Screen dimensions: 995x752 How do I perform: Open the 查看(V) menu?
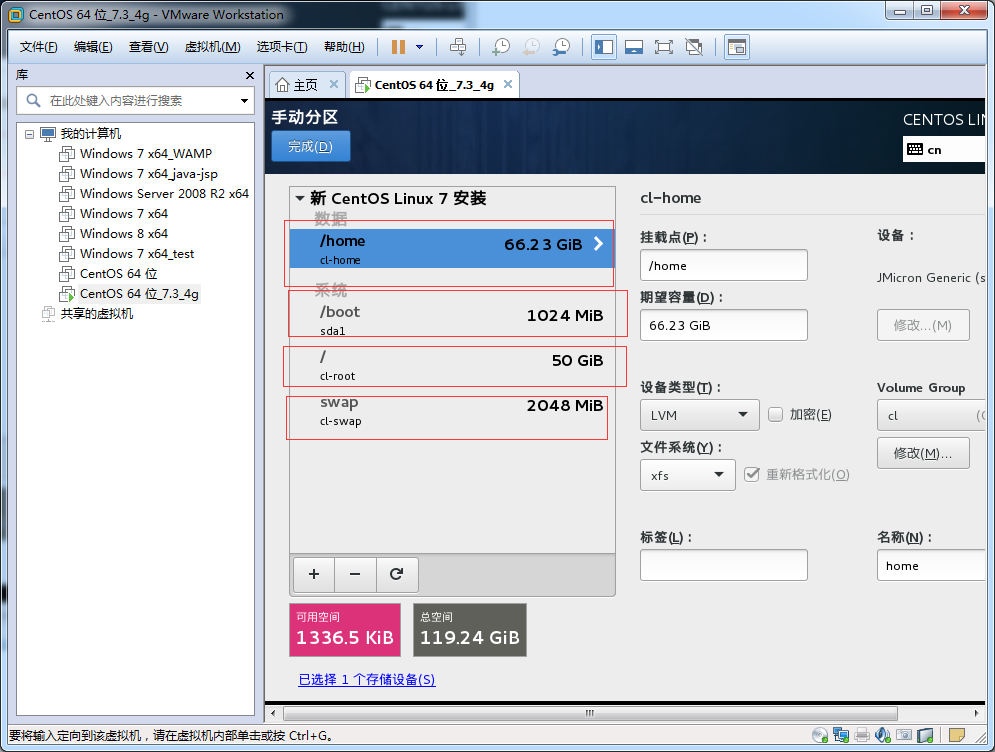pos(148,47)
